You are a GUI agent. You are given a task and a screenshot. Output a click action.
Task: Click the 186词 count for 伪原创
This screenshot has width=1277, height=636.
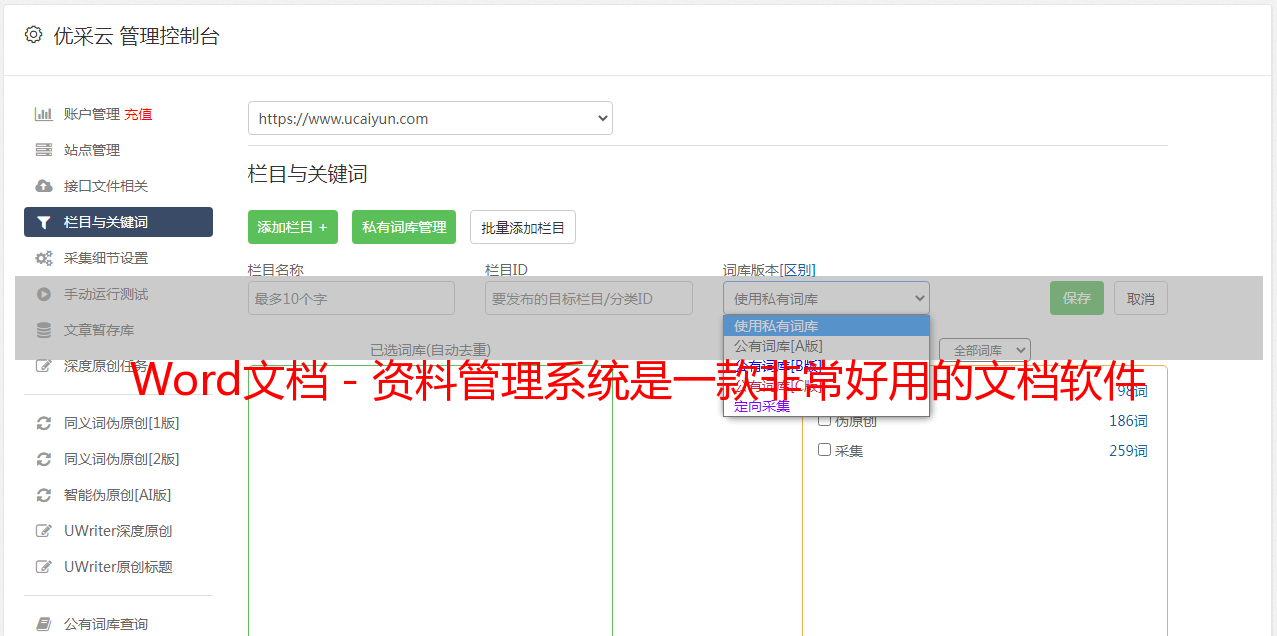[x=1128, y=421]
